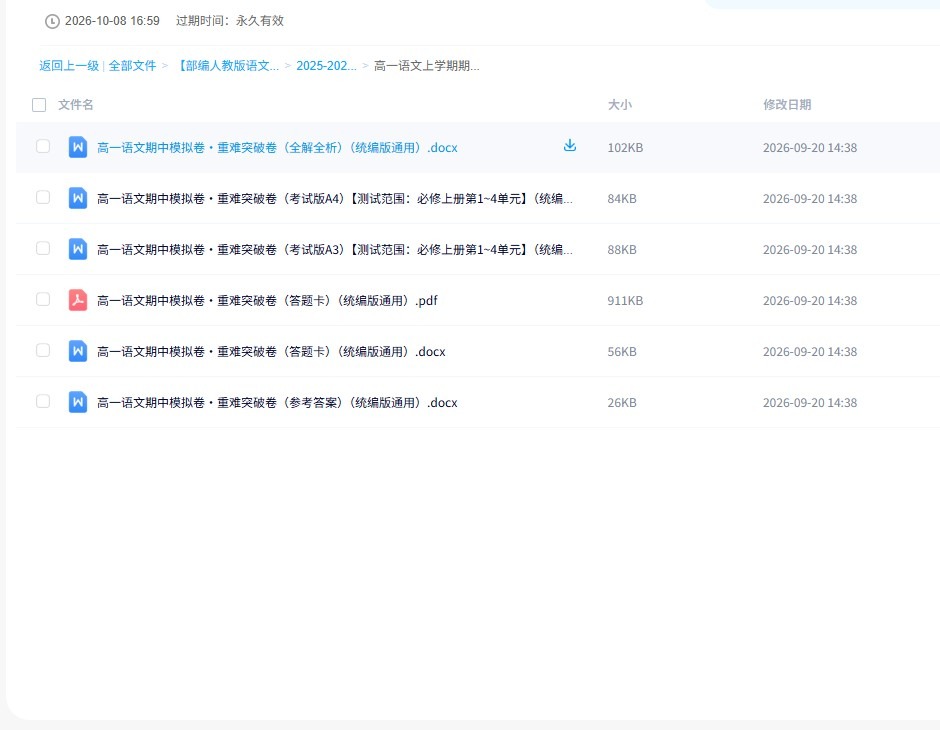Click Word icon of 全解全析 docx file
This screenshot has width=940, height=730.
pos(78,147)
